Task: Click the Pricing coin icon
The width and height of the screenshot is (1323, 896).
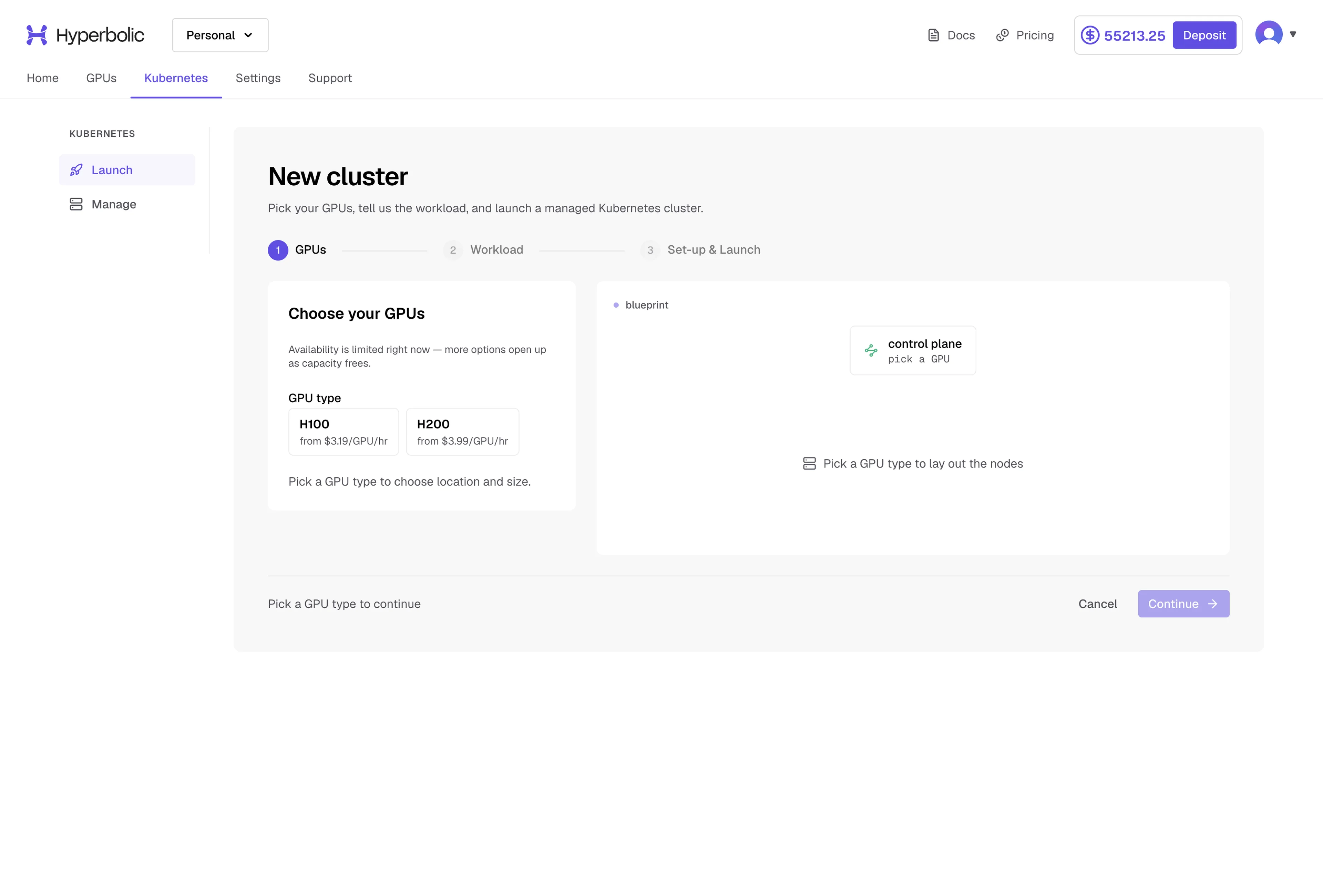Action: pos(1003,35)
